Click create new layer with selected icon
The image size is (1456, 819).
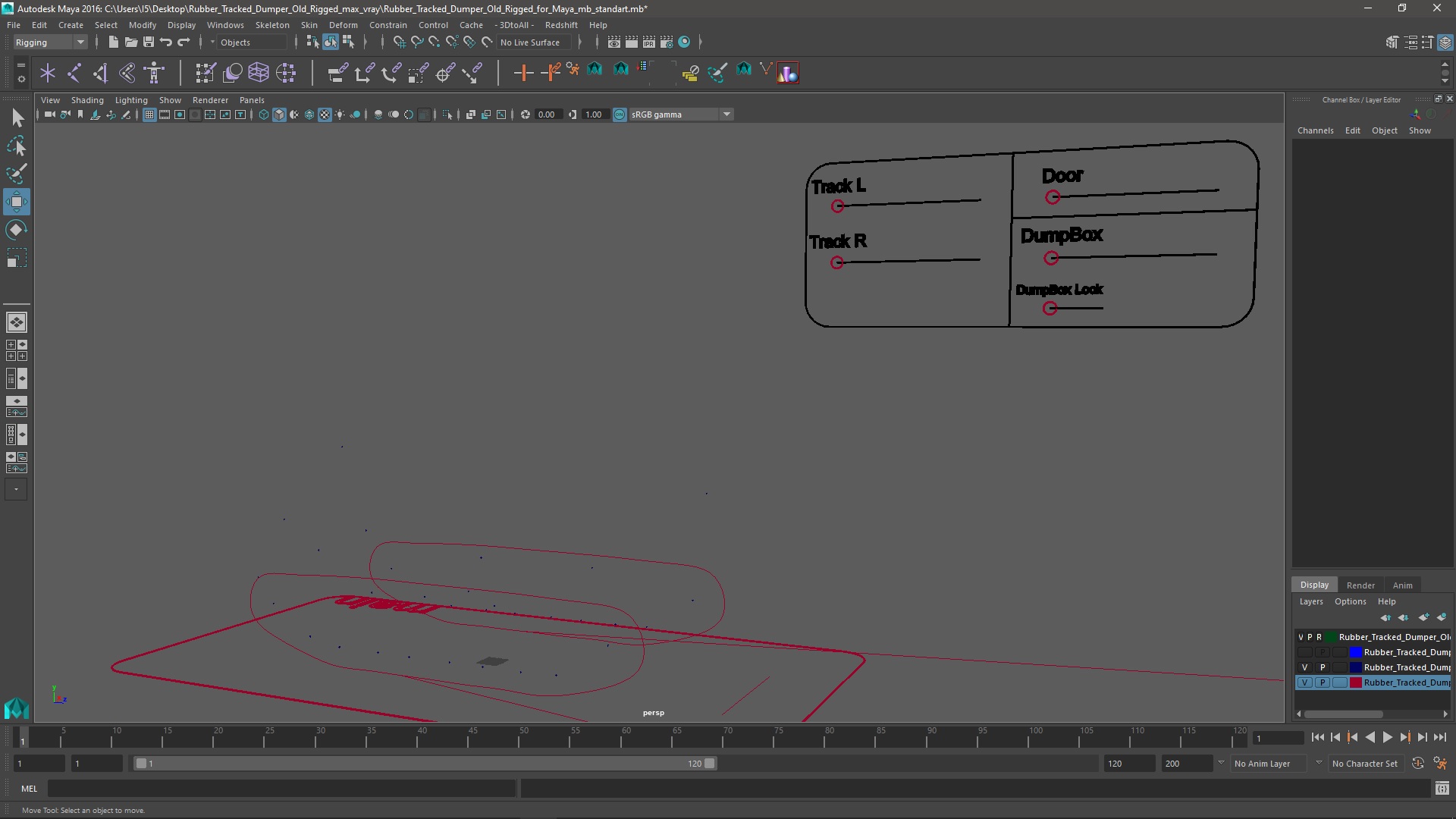click(x=1442, y=617)
